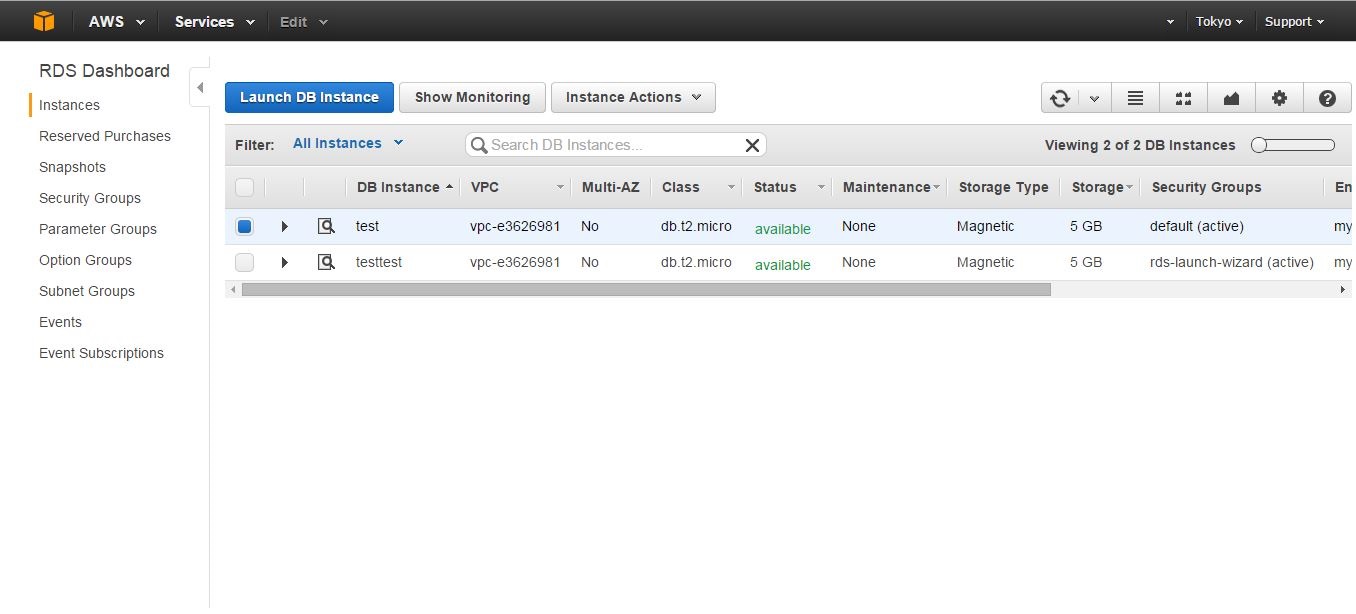Open the help question mark icon
This screenshot has width=1356, height=614.
[x=1327, y=98]
